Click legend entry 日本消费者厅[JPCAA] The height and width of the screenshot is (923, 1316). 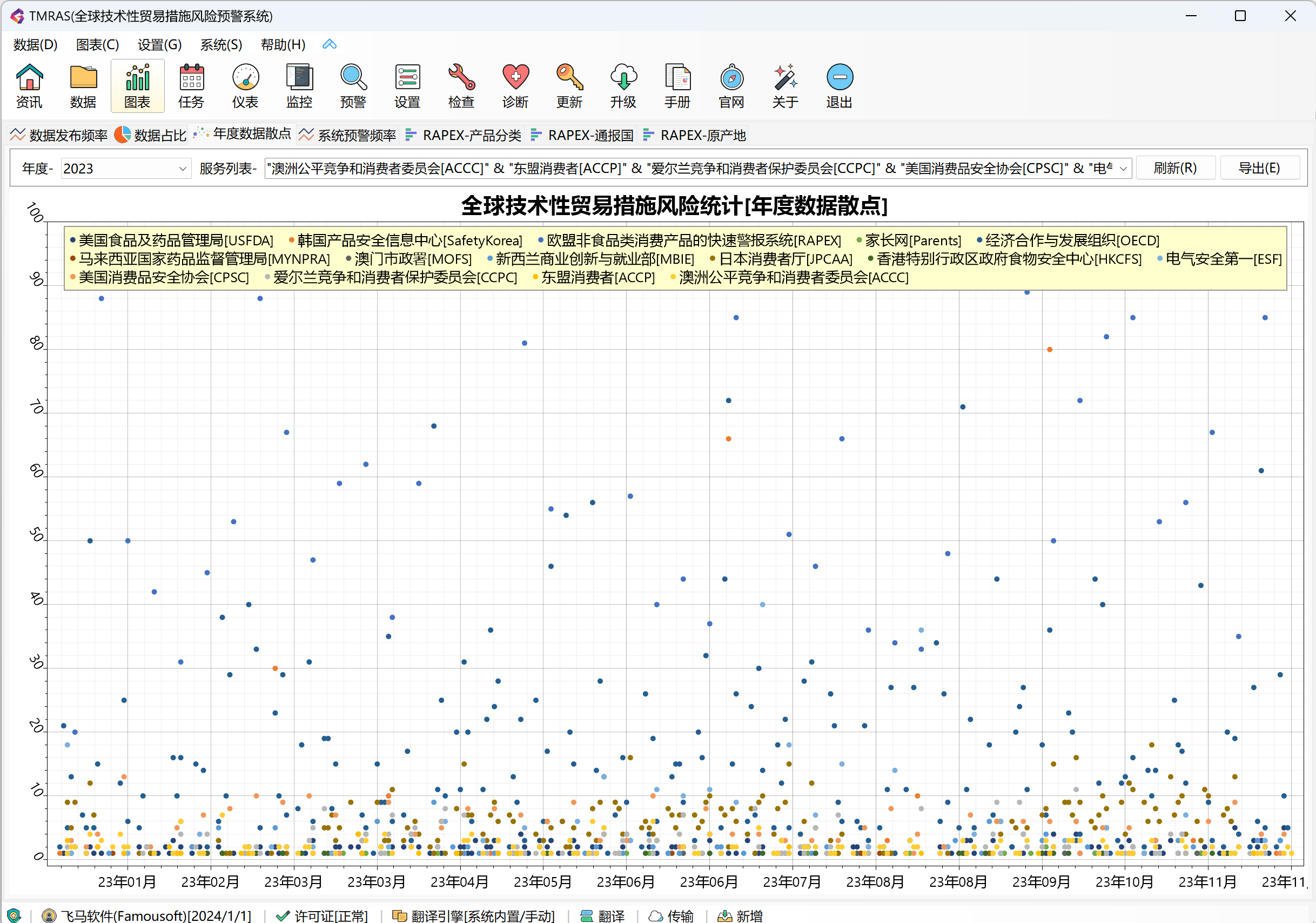coord(781,258)
